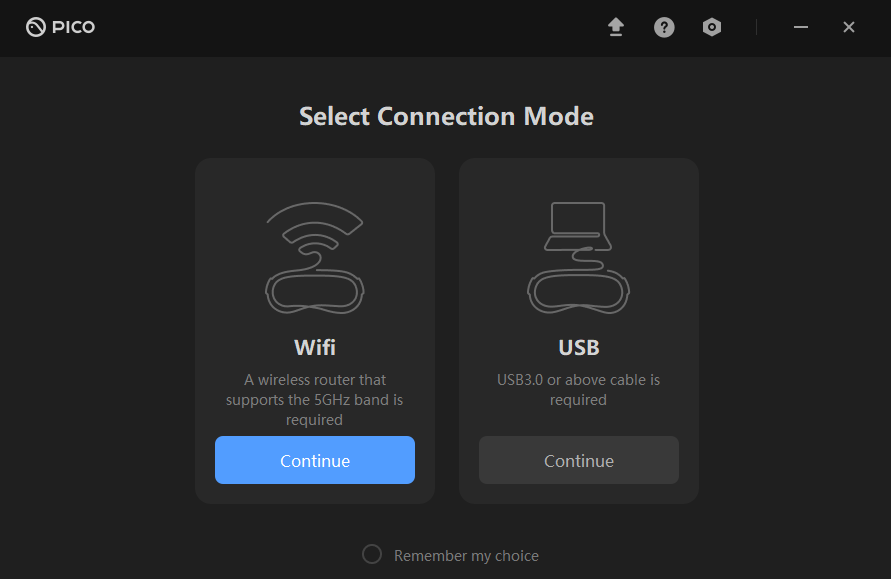
Task: Click the Wifi headset illustration
Action: click(315, 257)
